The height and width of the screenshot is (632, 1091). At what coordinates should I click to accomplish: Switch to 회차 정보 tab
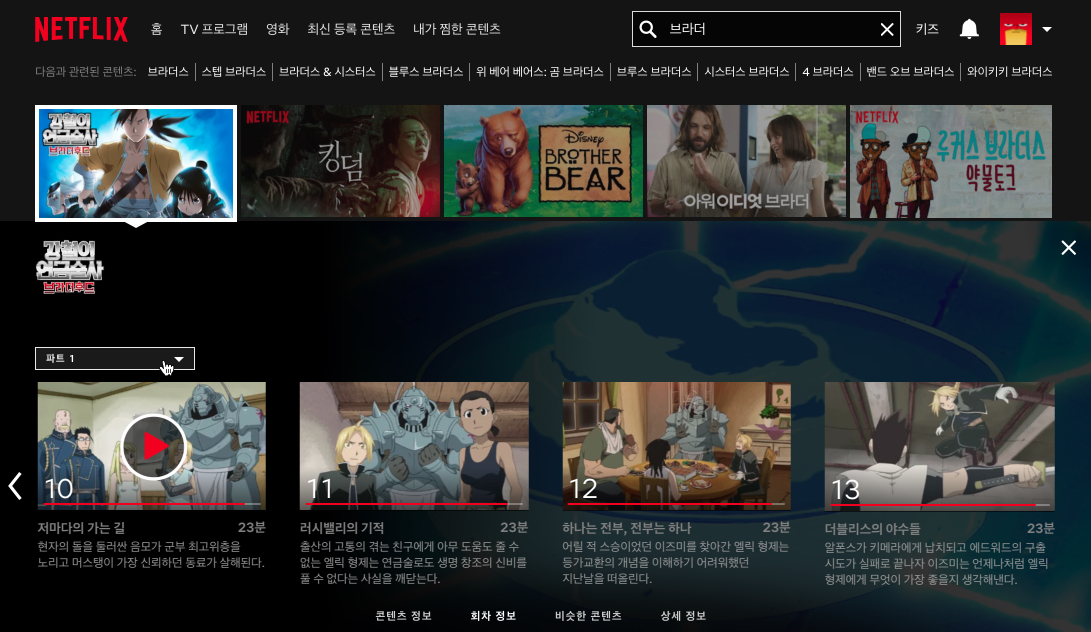pyautogui.click(x=493, y=616)
